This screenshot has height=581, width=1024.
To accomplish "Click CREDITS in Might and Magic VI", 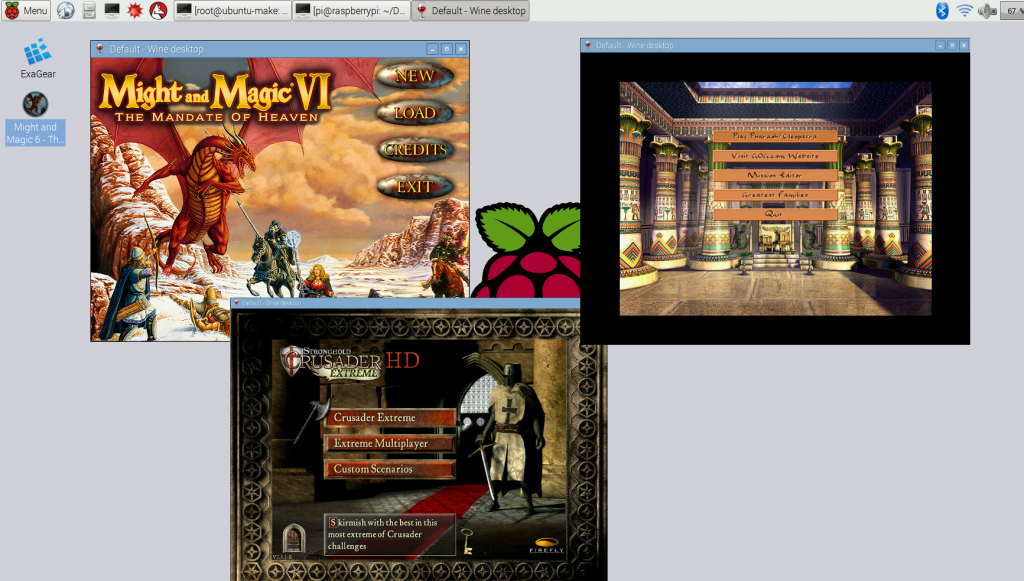I will click(415, 149).
